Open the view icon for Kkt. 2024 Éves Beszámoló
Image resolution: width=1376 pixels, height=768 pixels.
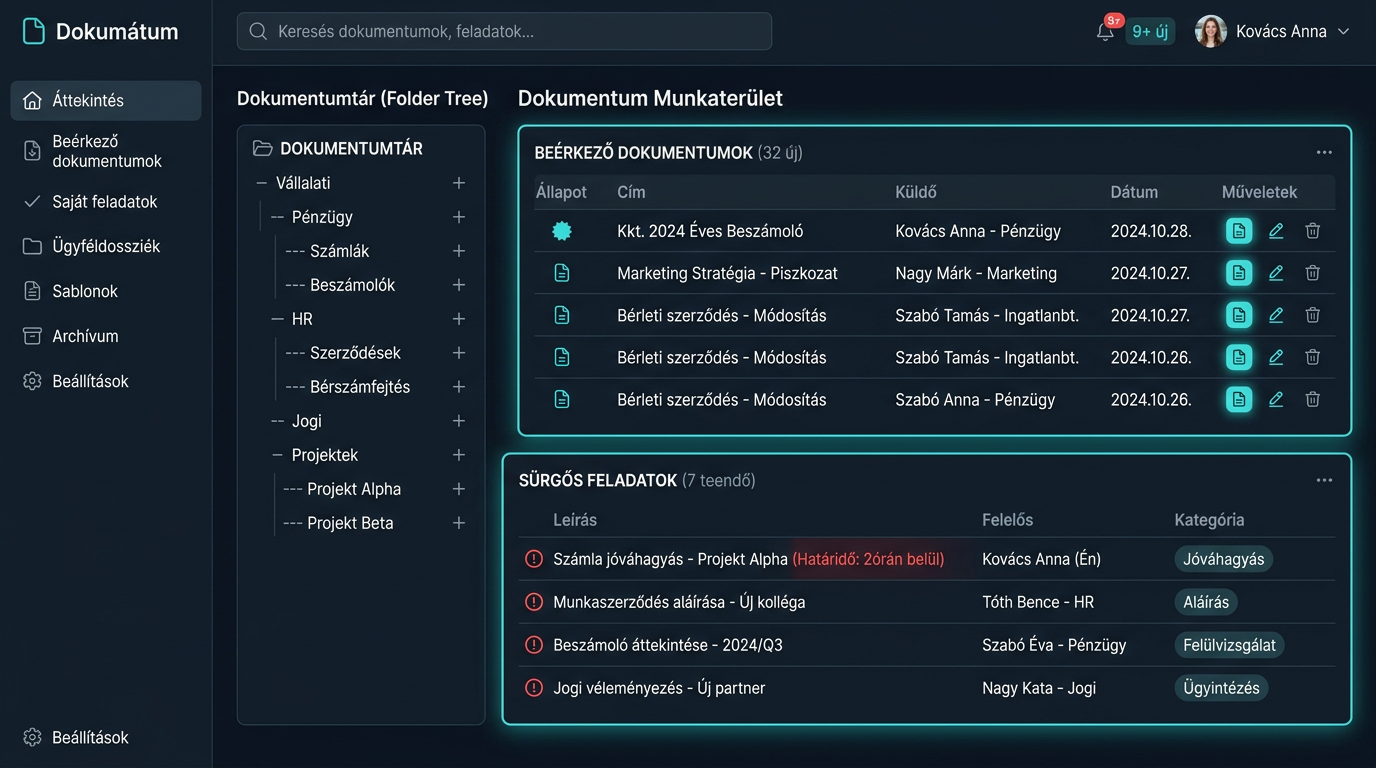(x=1239, y=231)
